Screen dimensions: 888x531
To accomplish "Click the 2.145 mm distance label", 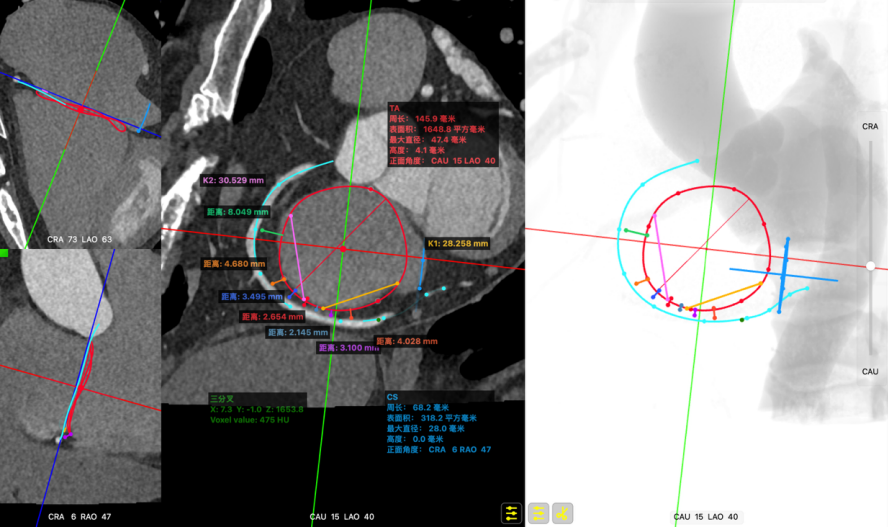I will pyautogui.click(x=297, y=332).
